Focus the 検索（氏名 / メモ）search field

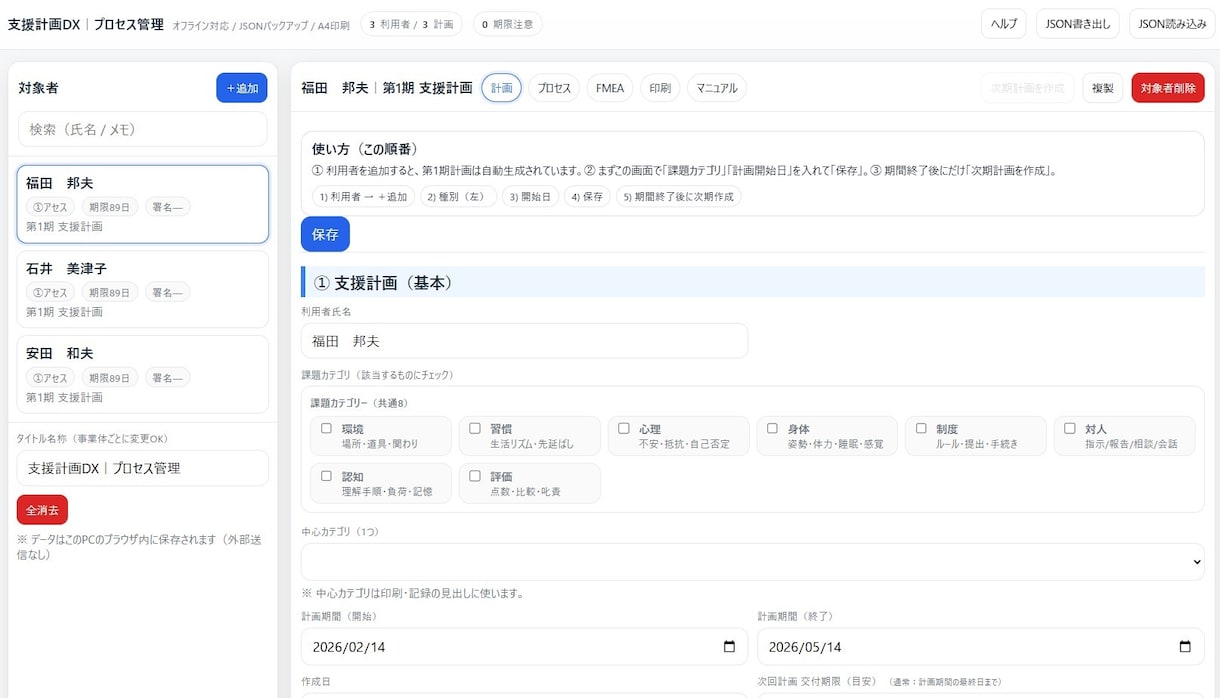coord(143,129)
